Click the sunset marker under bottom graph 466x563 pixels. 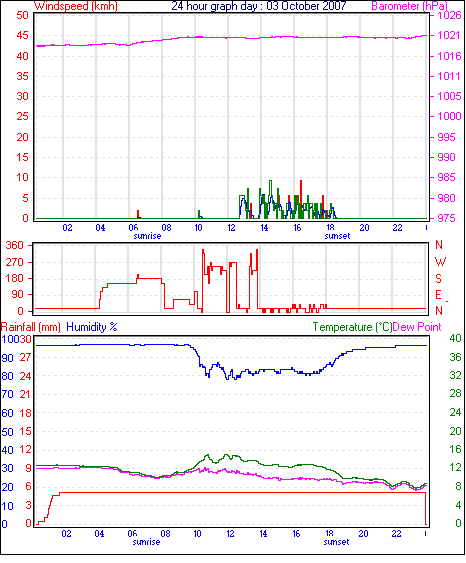click(x=336, y=542)
